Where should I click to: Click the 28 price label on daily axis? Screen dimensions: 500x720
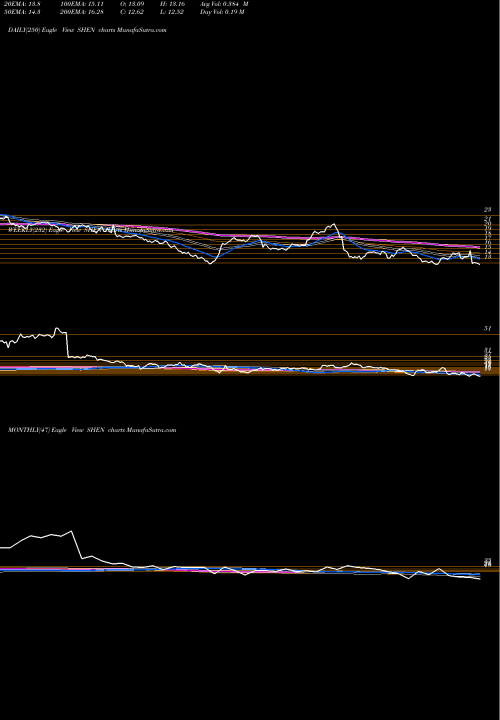488,209
